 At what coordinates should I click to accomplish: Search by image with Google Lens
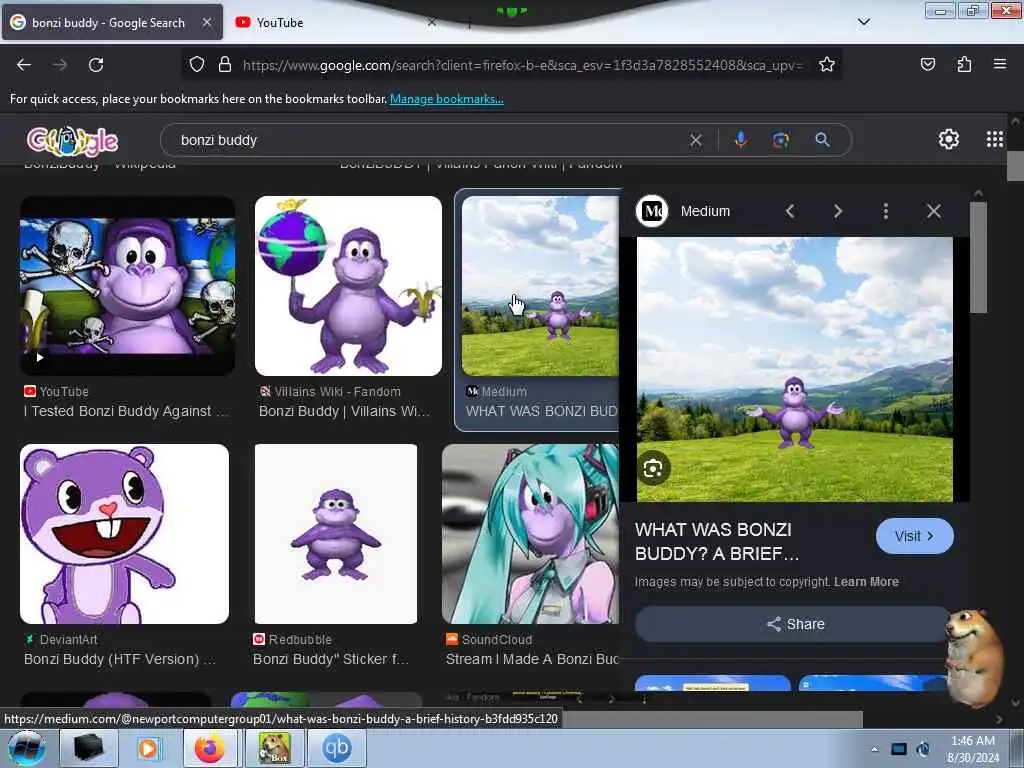[x=780, y=140]
